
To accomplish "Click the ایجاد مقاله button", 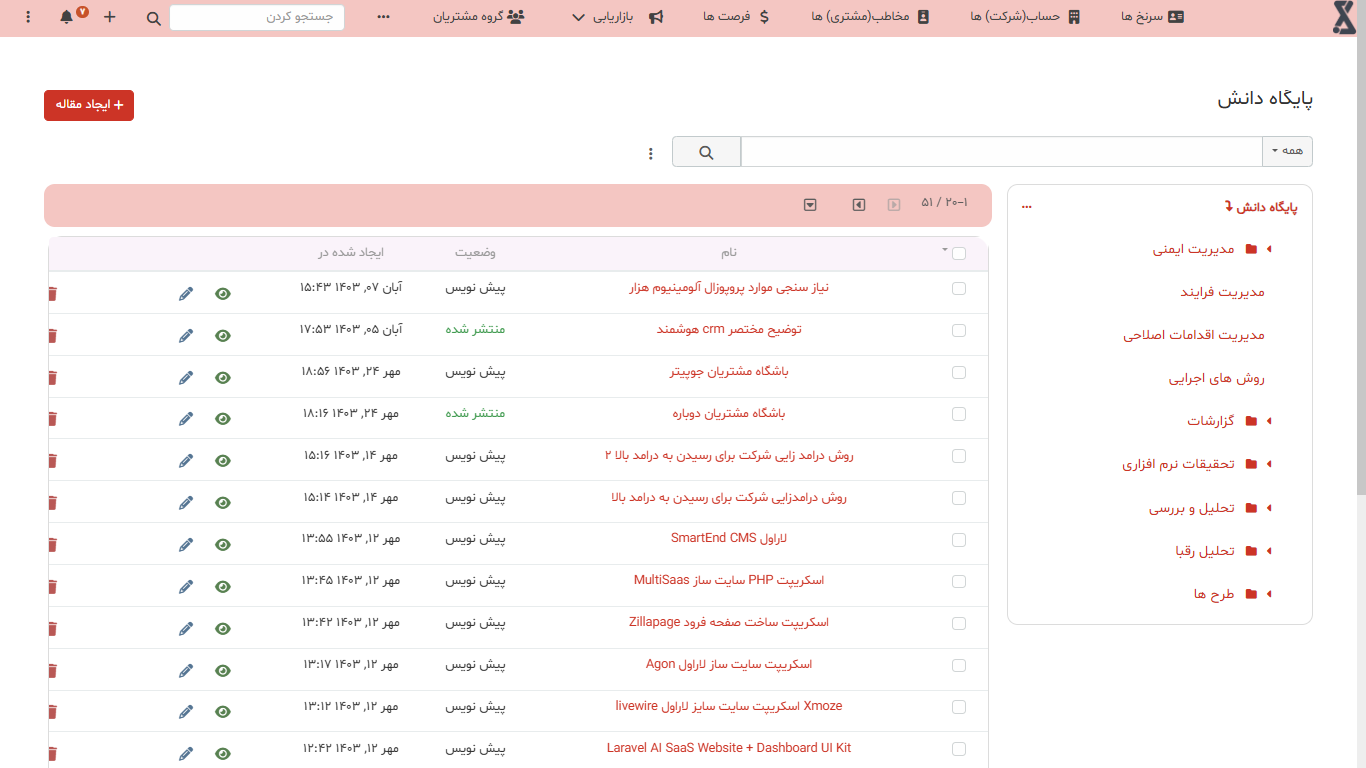I will [89, 105].
